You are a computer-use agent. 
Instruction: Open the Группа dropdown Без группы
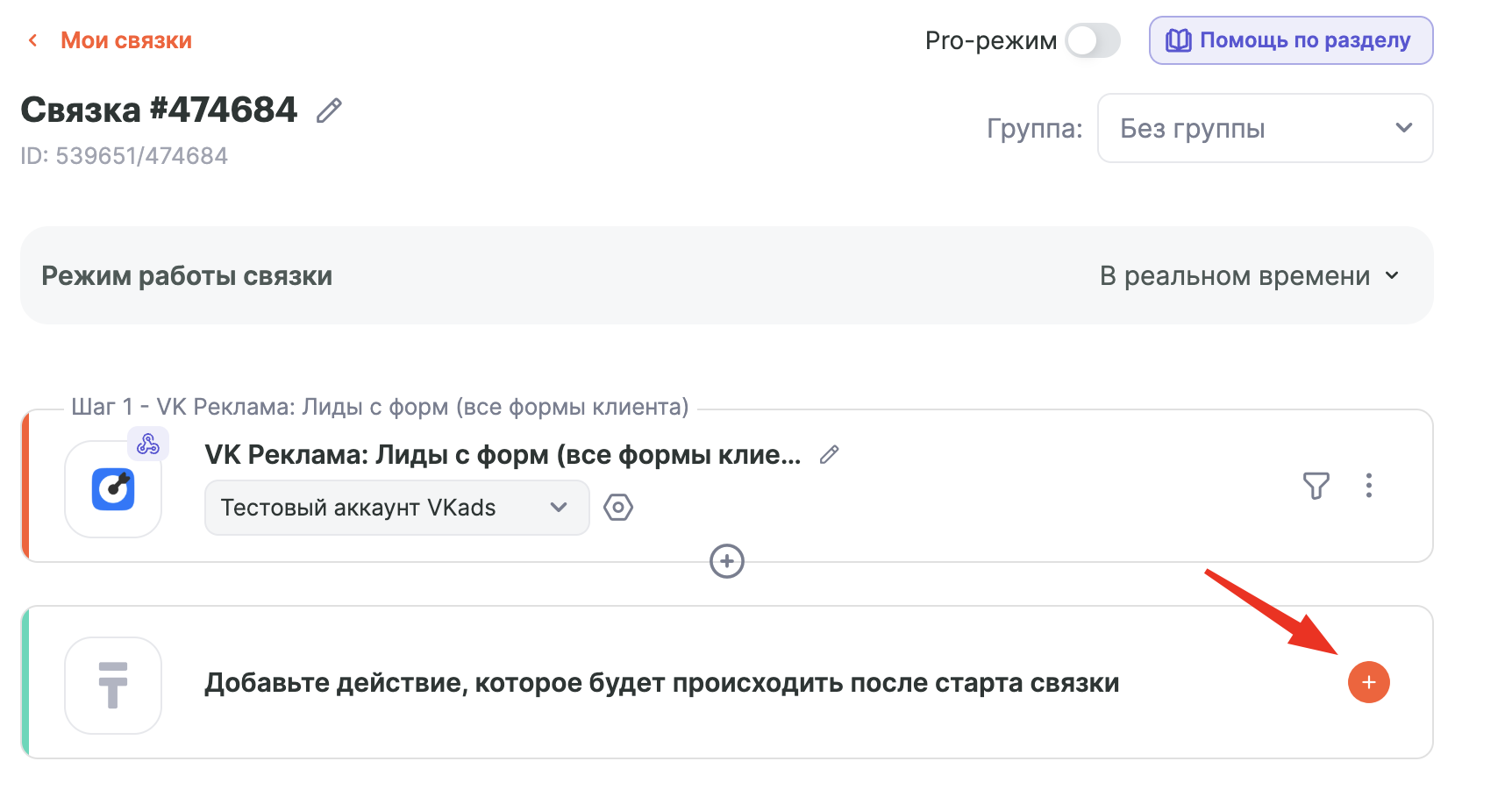1265,128
